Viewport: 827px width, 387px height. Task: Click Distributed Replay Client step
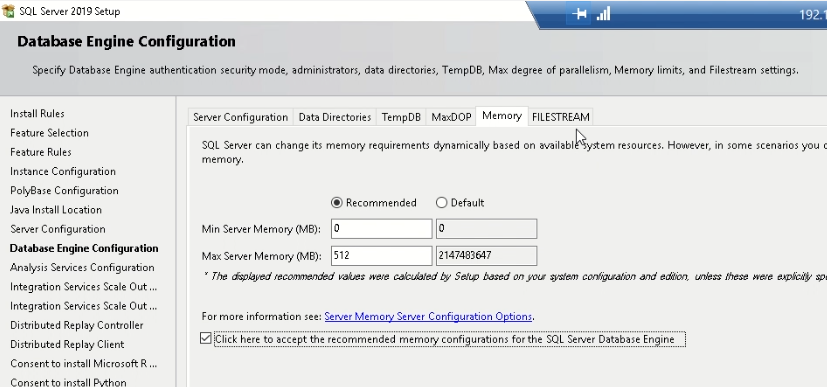(x=67, y=344)
